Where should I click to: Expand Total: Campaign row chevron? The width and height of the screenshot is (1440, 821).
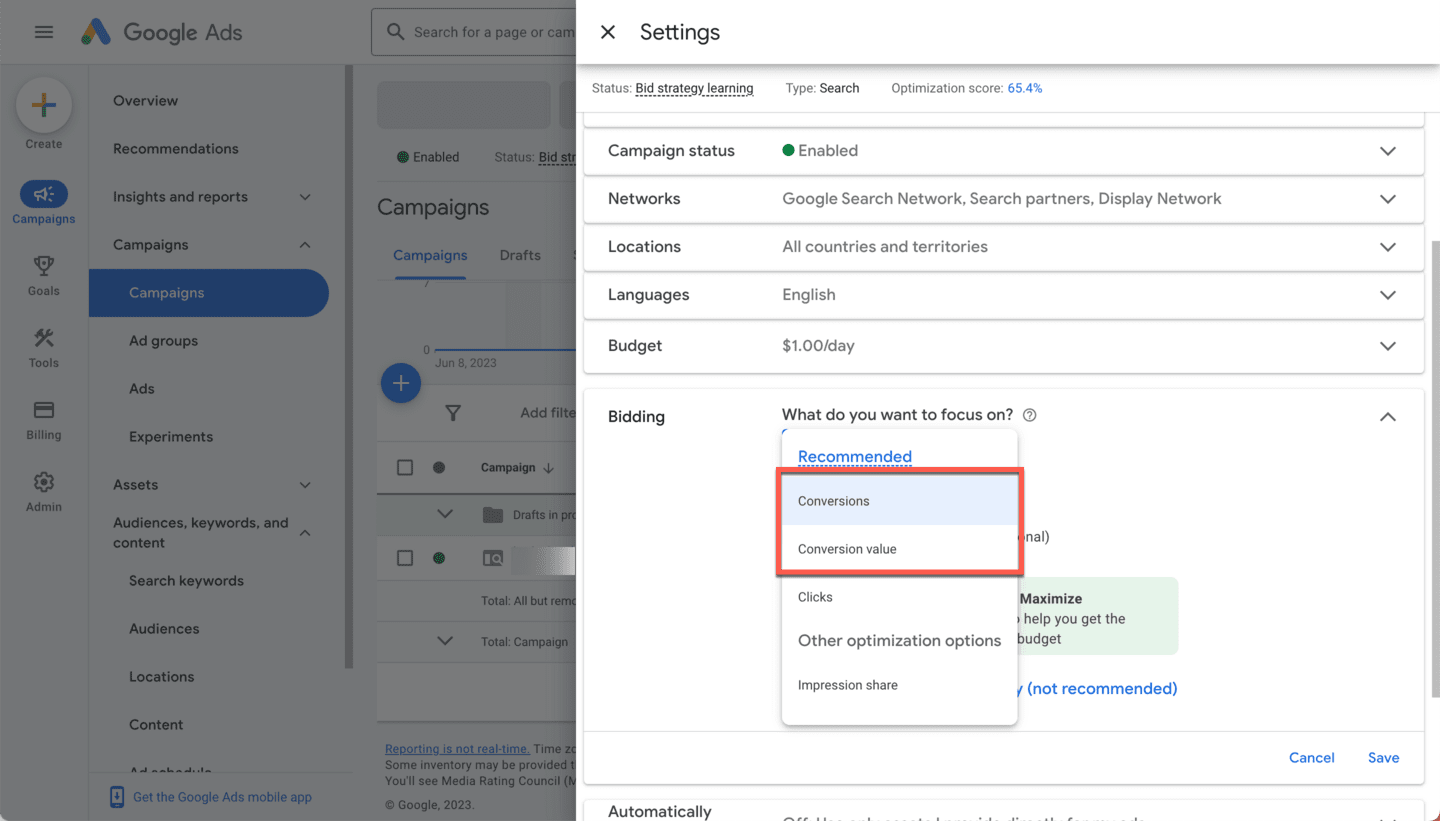click(445, 641)
